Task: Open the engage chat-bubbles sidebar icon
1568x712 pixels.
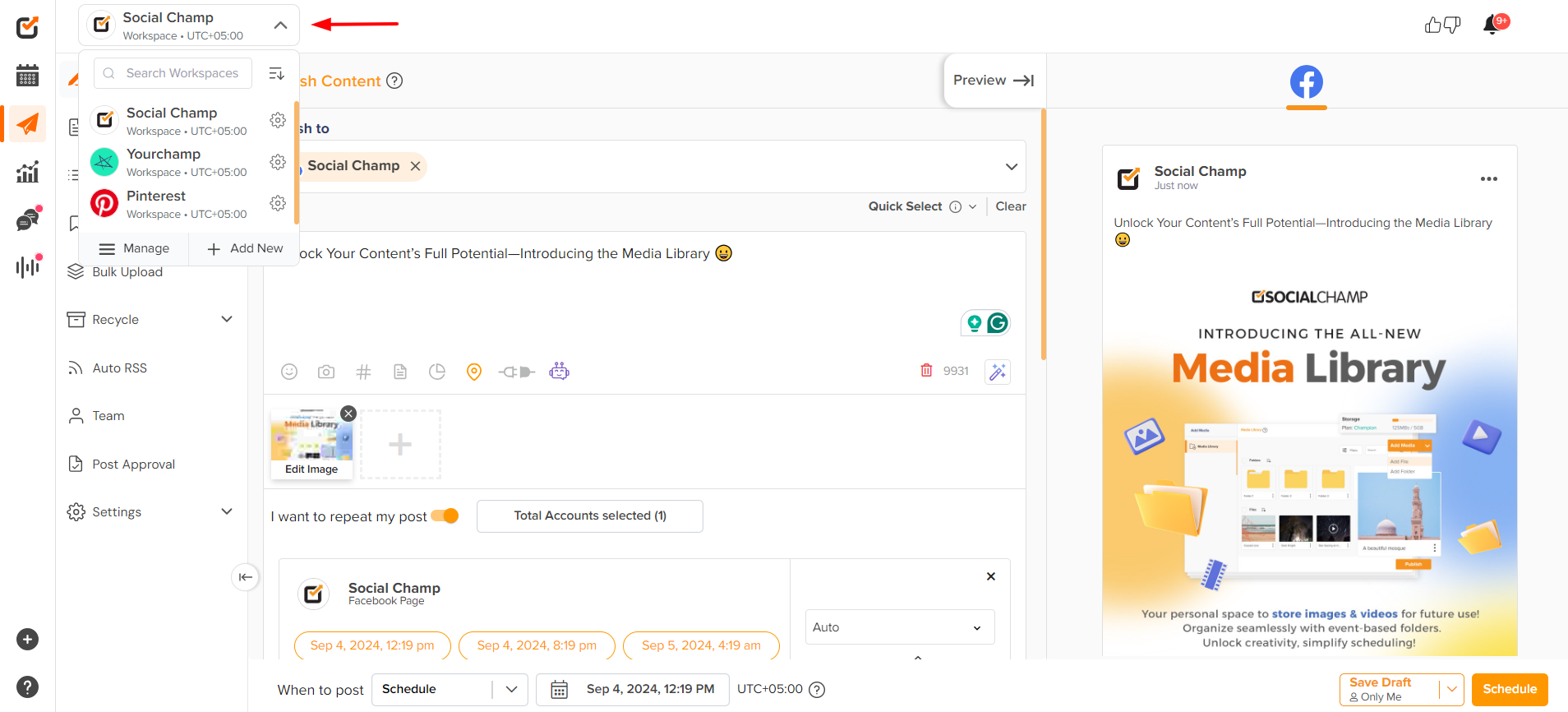Action: (x=28, y=220)
